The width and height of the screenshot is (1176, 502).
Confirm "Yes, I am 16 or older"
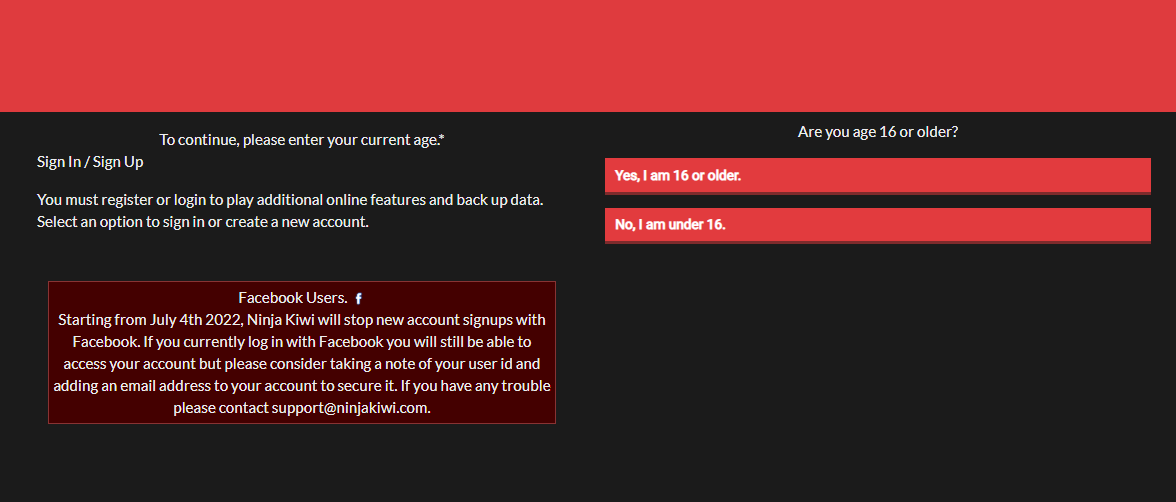pyautogui.click(x=877, y=175)
